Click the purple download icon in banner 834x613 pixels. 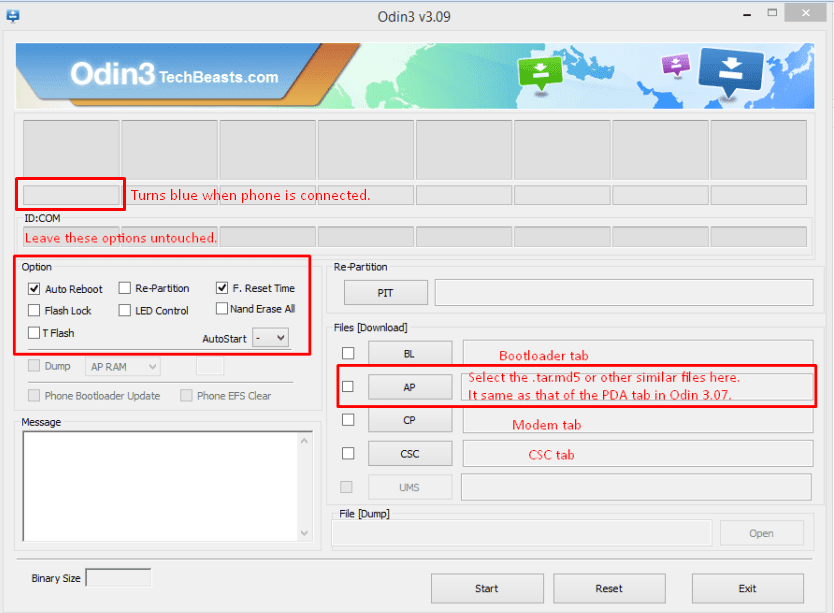pos(675,65)
